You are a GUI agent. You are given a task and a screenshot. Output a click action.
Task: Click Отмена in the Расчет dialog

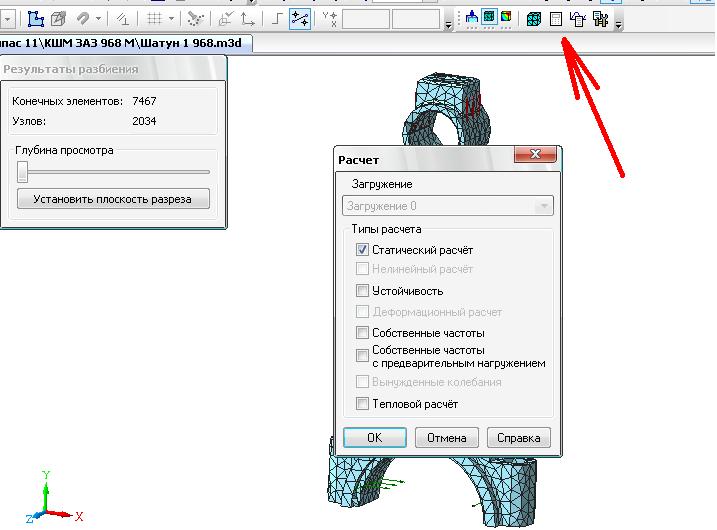pos(447,438)
